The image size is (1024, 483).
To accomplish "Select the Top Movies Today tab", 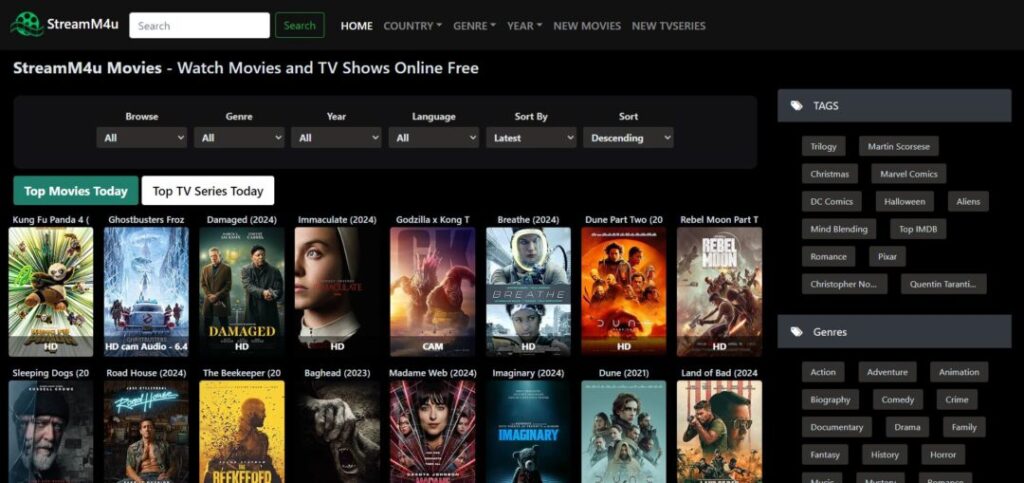I will 76,191.
